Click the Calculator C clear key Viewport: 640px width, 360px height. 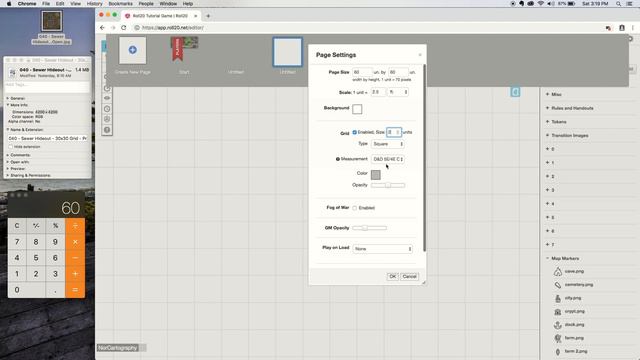[17, 226]
